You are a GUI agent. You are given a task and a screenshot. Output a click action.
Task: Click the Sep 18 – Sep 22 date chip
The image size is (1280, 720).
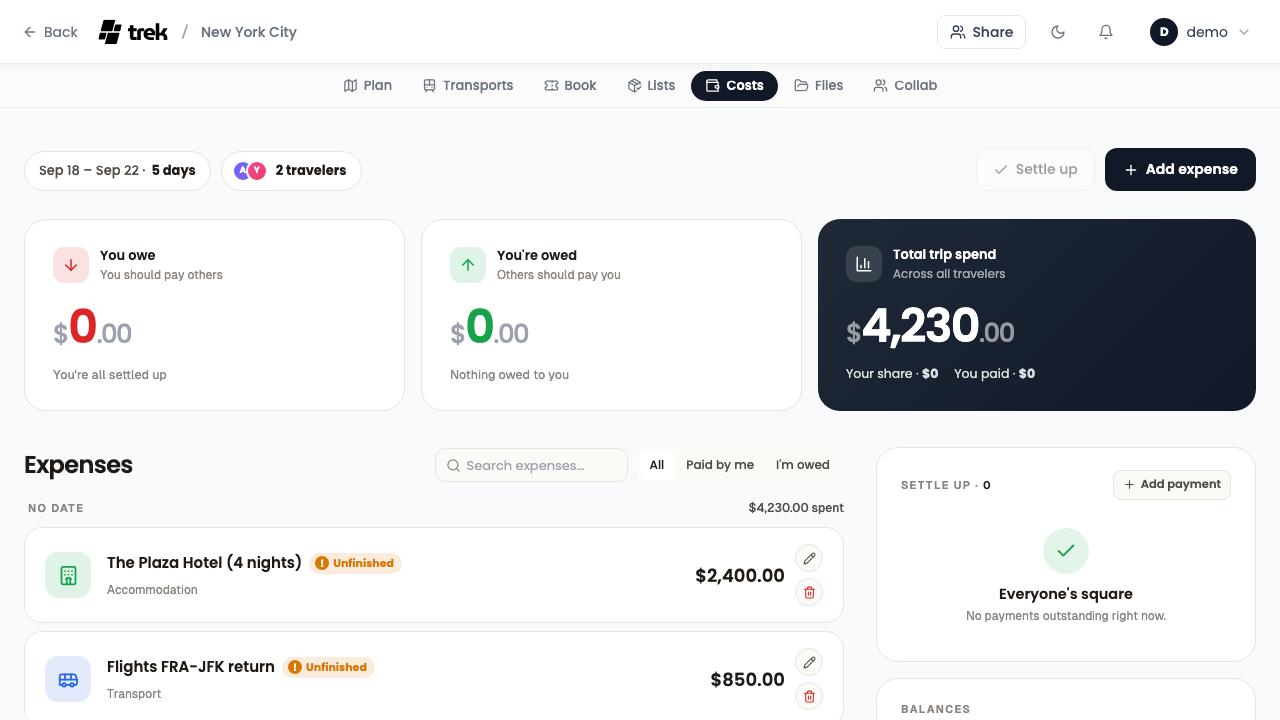click(117, 171)
